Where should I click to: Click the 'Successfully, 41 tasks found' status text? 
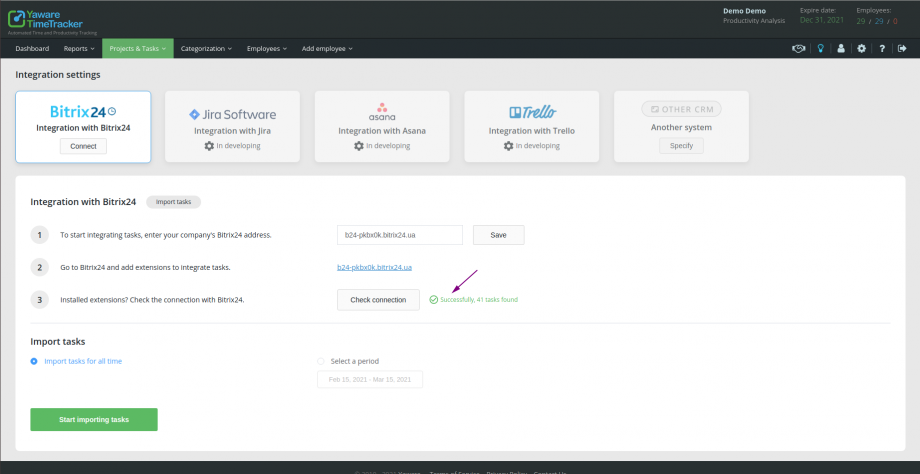coord(479,300)
